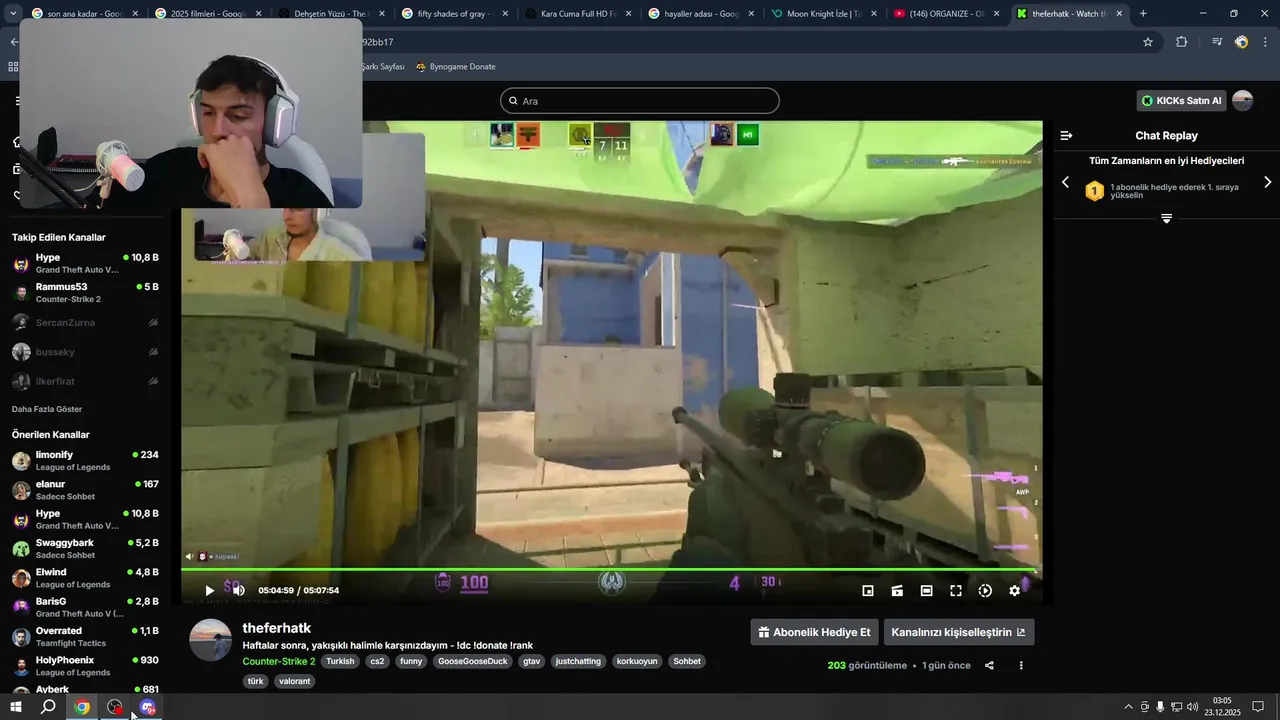The width and height of the screenshot is (1280, 720).
Task: Open the Windows Start menu
Action: (x=16, y=707)
